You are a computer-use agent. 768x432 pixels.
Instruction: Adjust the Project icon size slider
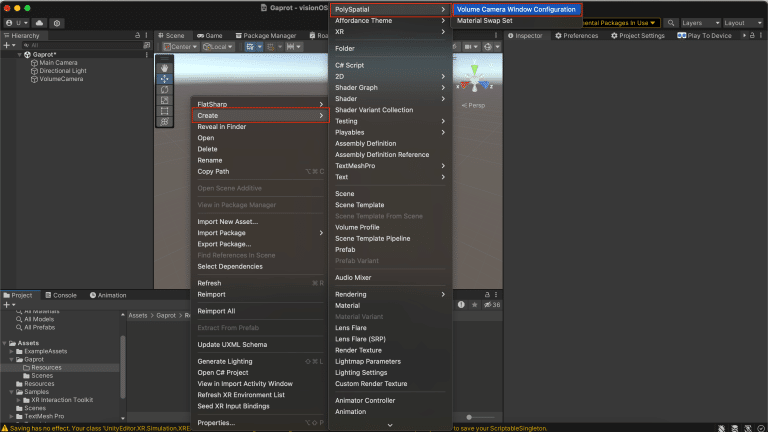click(480, 417)
